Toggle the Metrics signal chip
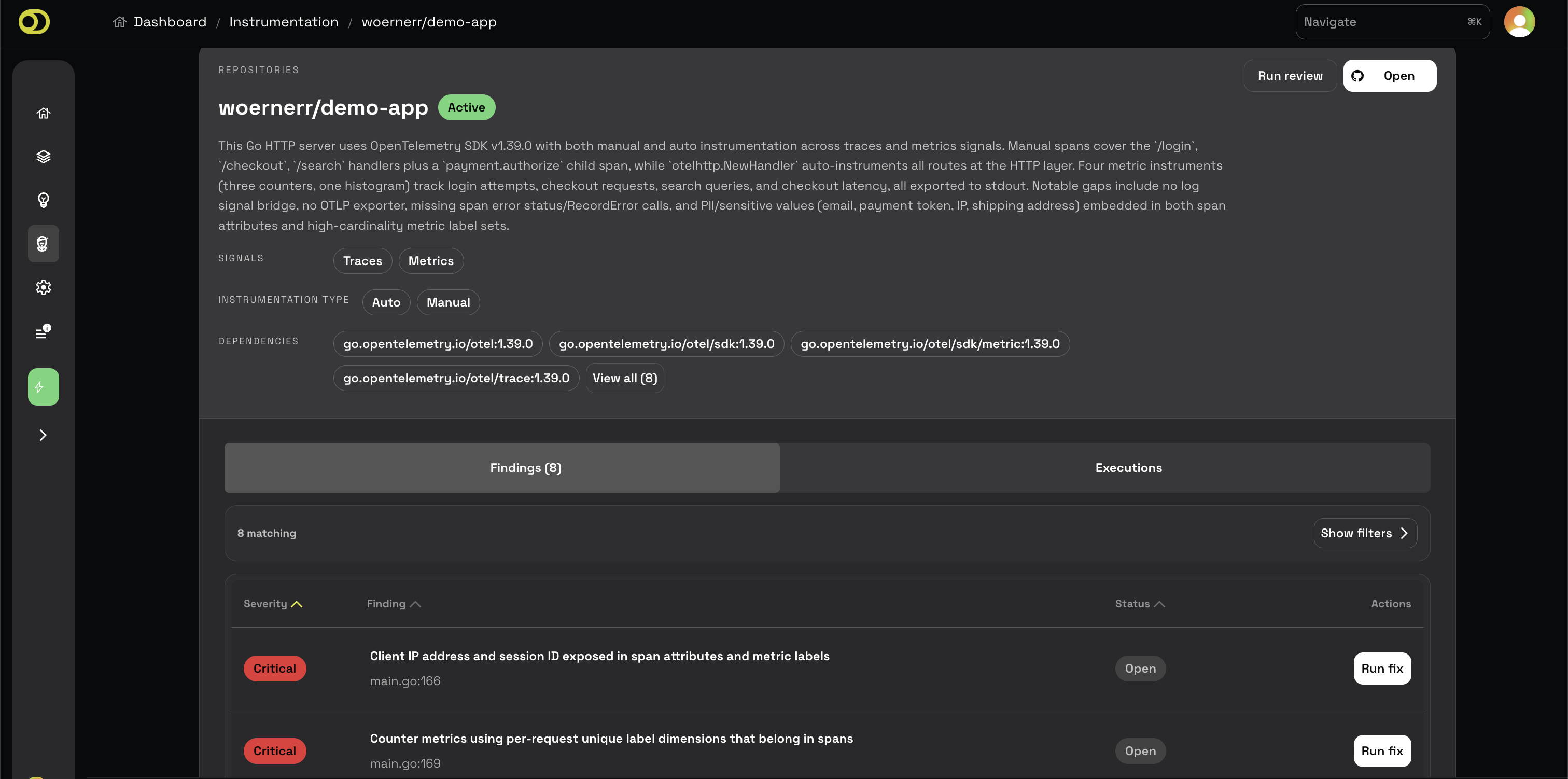 (430, 261)
